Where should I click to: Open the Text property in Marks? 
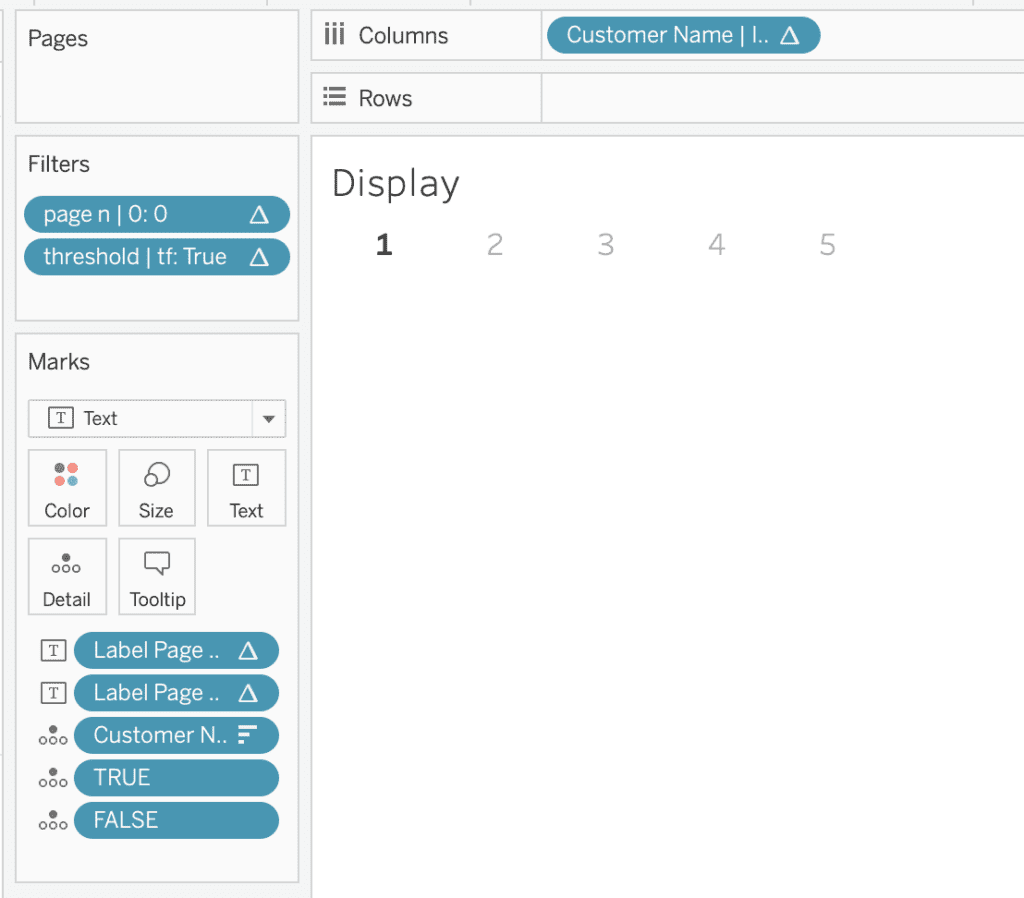click(246, 488)
